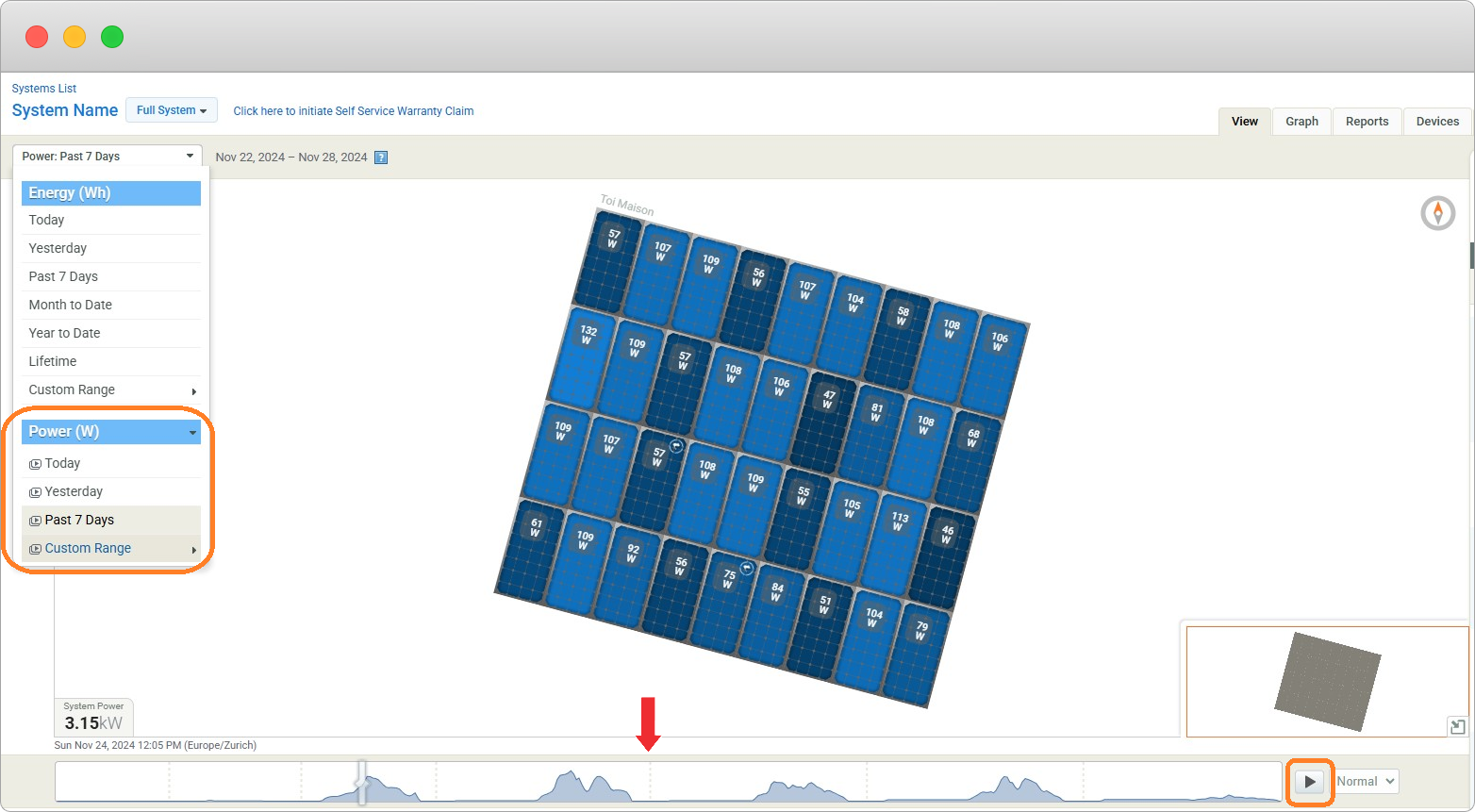Choose Year to Date energy
The image size is (1475, 812).
coord(111,333)
